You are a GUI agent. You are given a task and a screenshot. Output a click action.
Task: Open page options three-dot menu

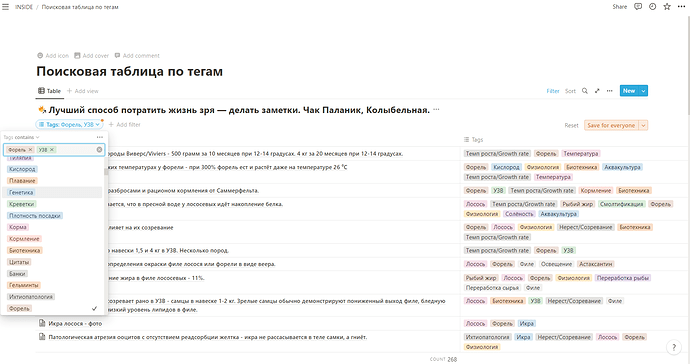point(681,7)
